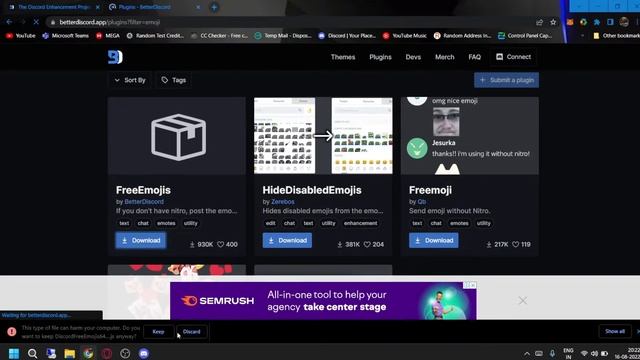Open the Microsoft Teams bookmark
The image size is (640, 360).
click(x=65, y=36)
